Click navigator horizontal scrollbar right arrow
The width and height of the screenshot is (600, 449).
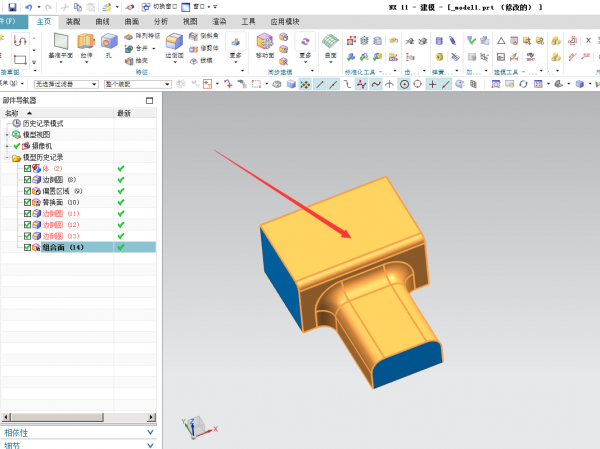(152, 417)
